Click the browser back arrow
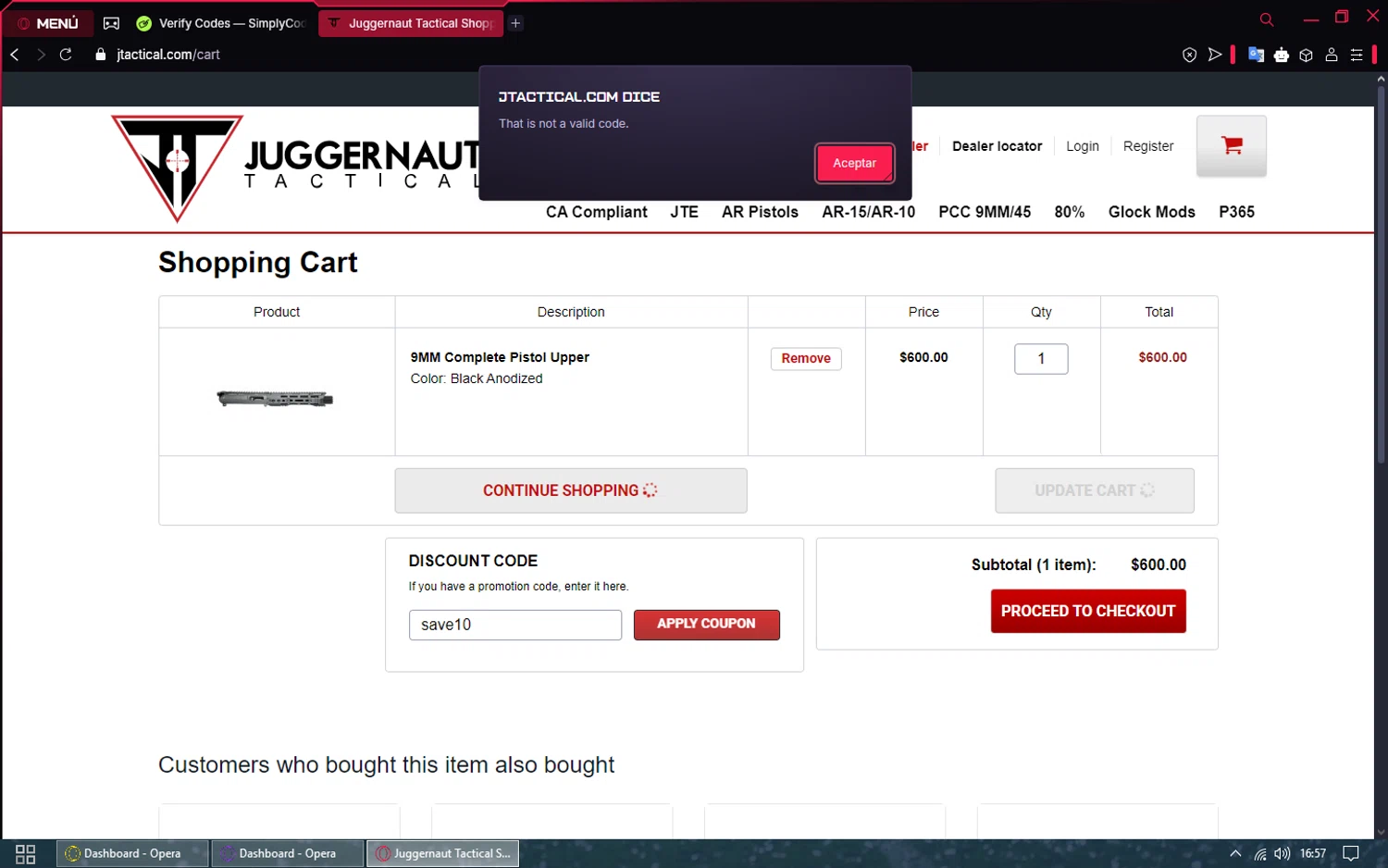1388x868 pixels. 15,55
